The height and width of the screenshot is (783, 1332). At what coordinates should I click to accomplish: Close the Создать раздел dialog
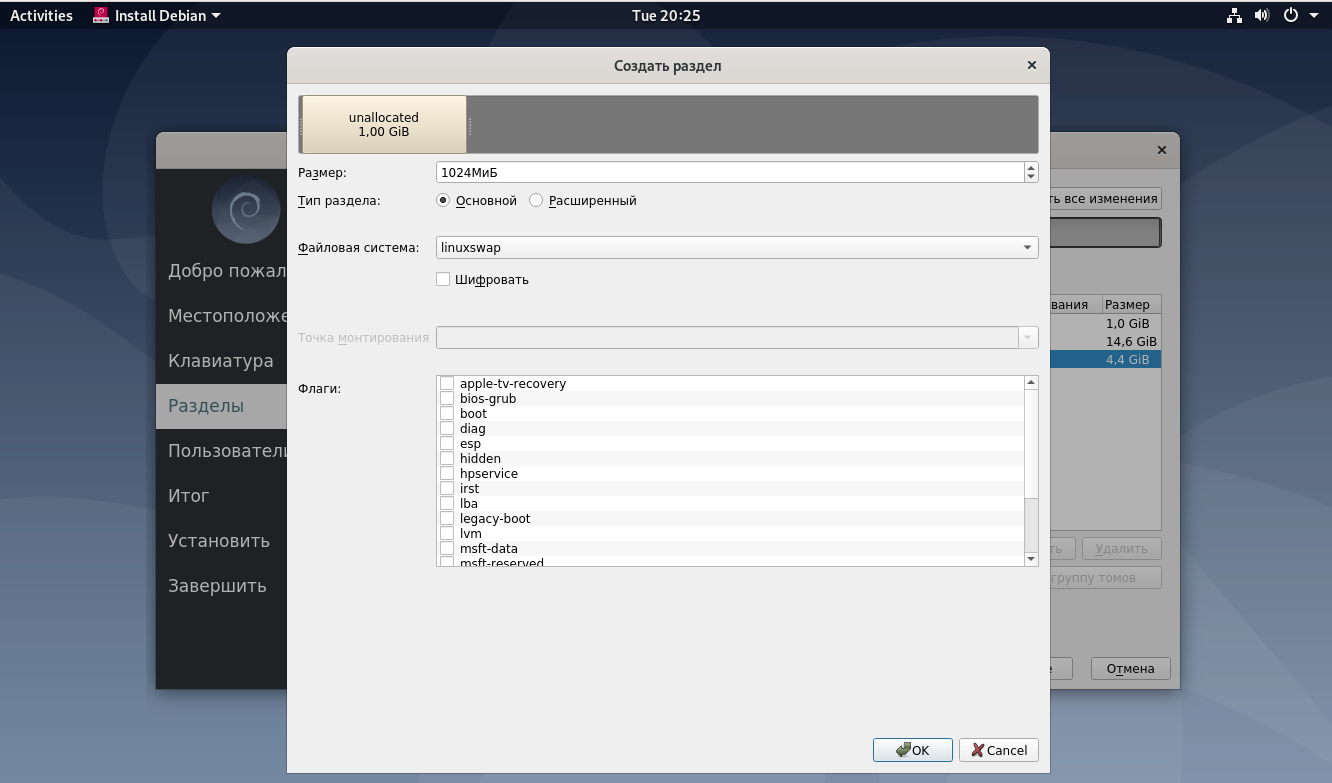click(x=1031, y=65)
